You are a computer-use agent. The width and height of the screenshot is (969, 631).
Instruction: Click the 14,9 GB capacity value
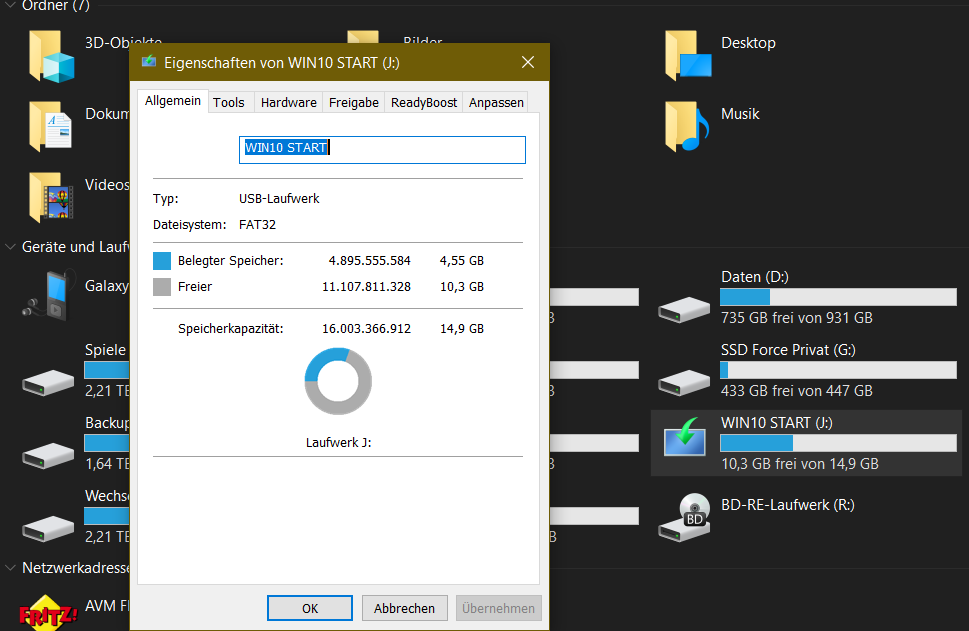[462, 329]
